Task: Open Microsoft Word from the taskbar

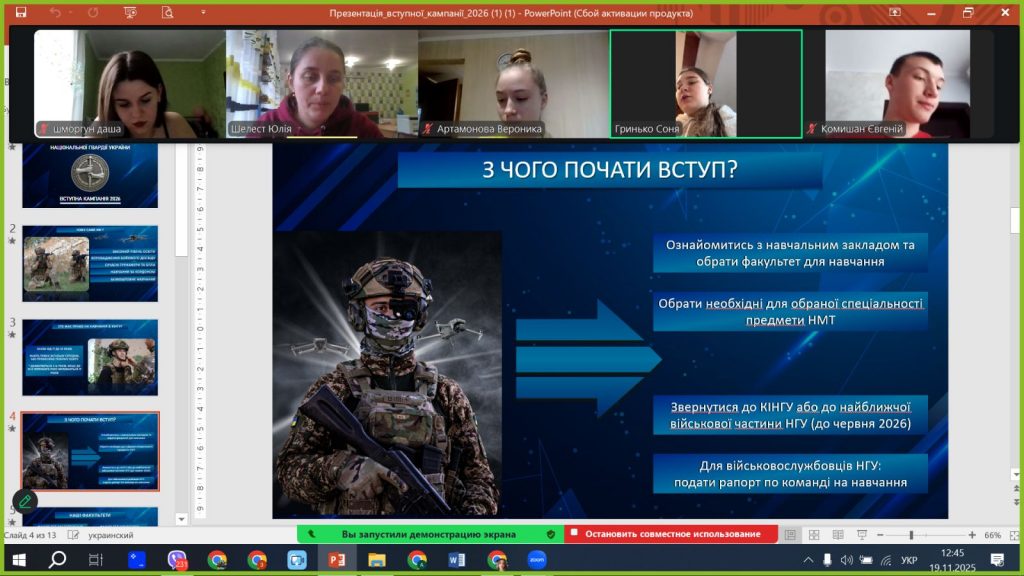Action: click(457, 560)
